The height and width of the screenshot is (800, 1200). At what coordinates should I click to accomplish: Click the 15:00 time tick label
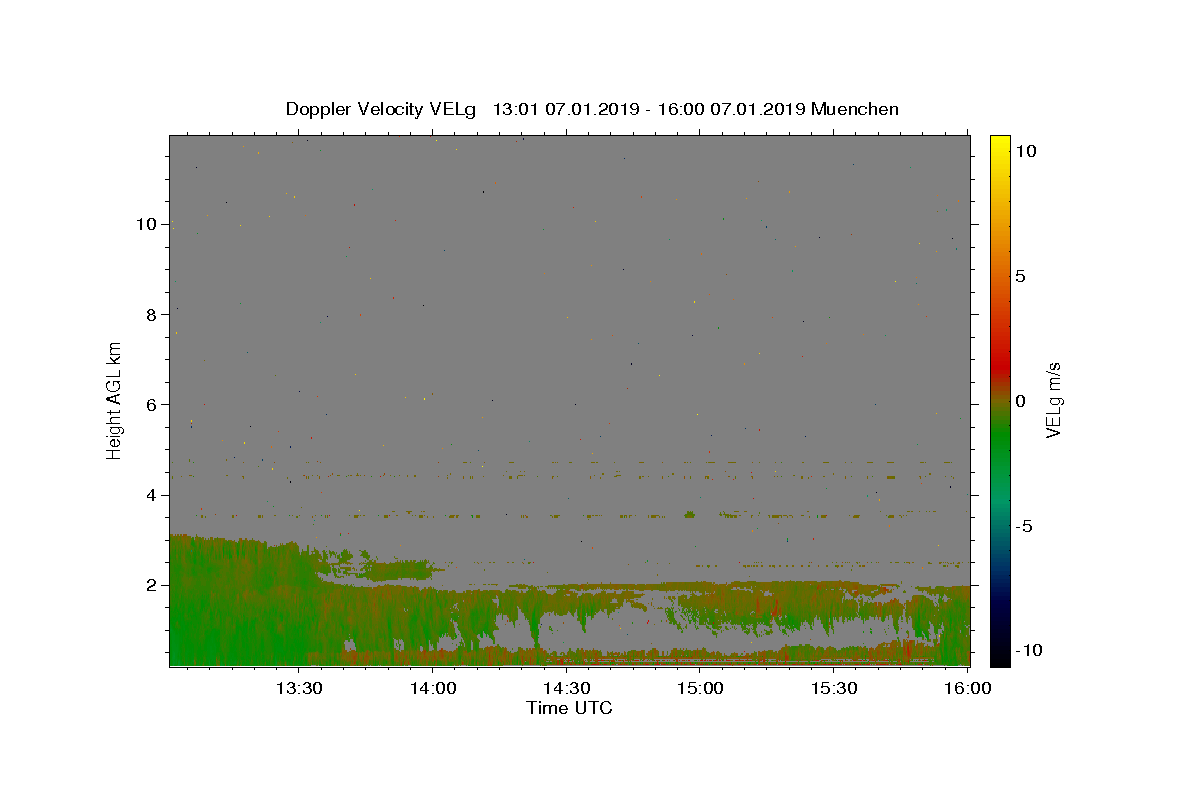700,688
